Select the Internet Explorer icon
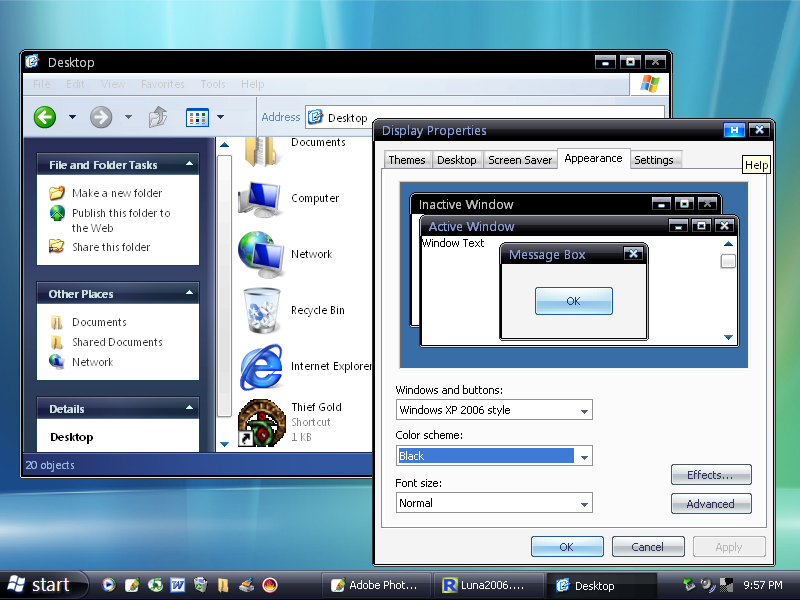Screen dimensions: 800x600 coord(262,366)
